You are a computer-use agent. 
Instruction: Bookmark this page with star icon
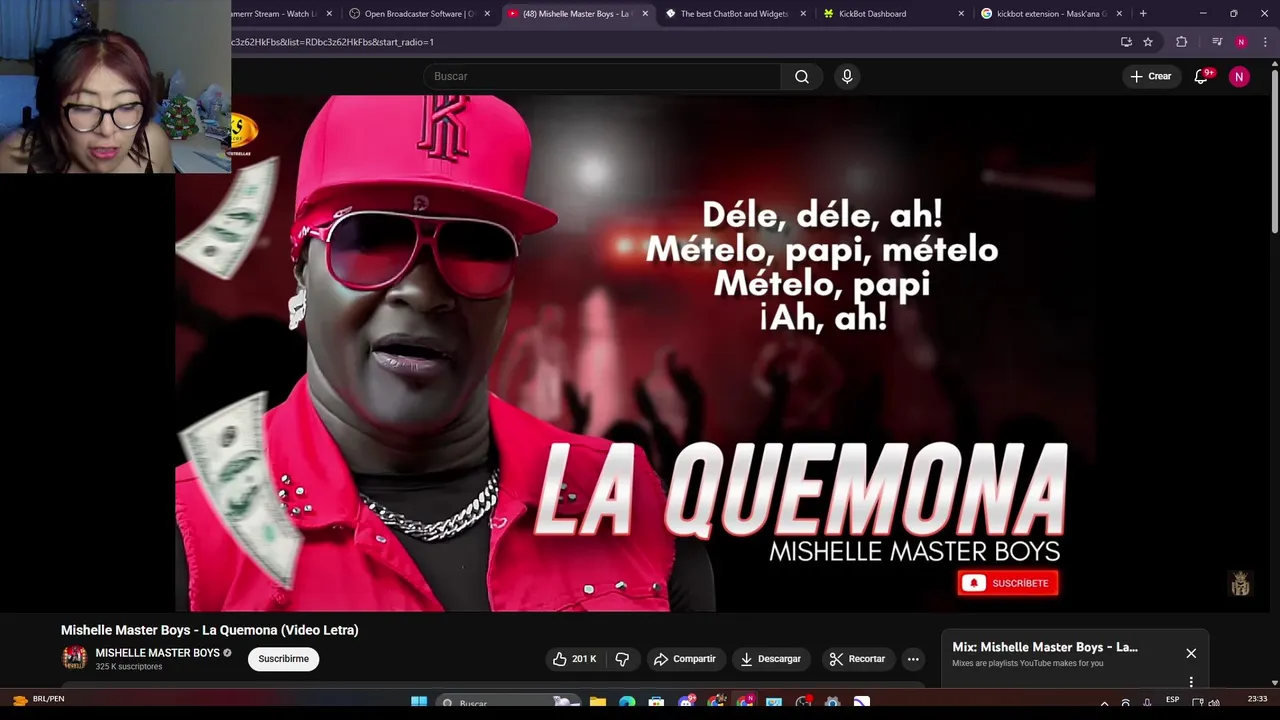[x=1148, y=42]
